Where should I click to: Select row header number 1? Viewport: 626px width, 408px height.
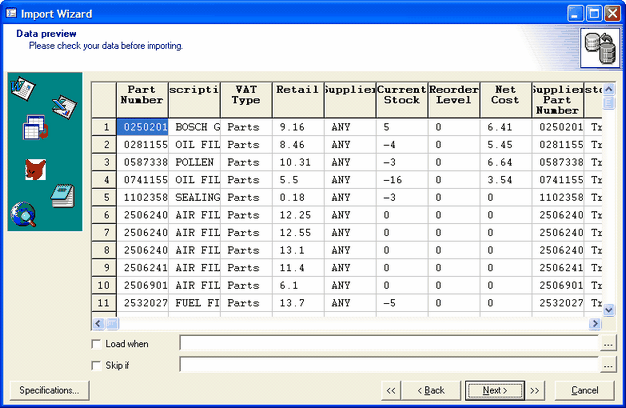pos(104,127)
